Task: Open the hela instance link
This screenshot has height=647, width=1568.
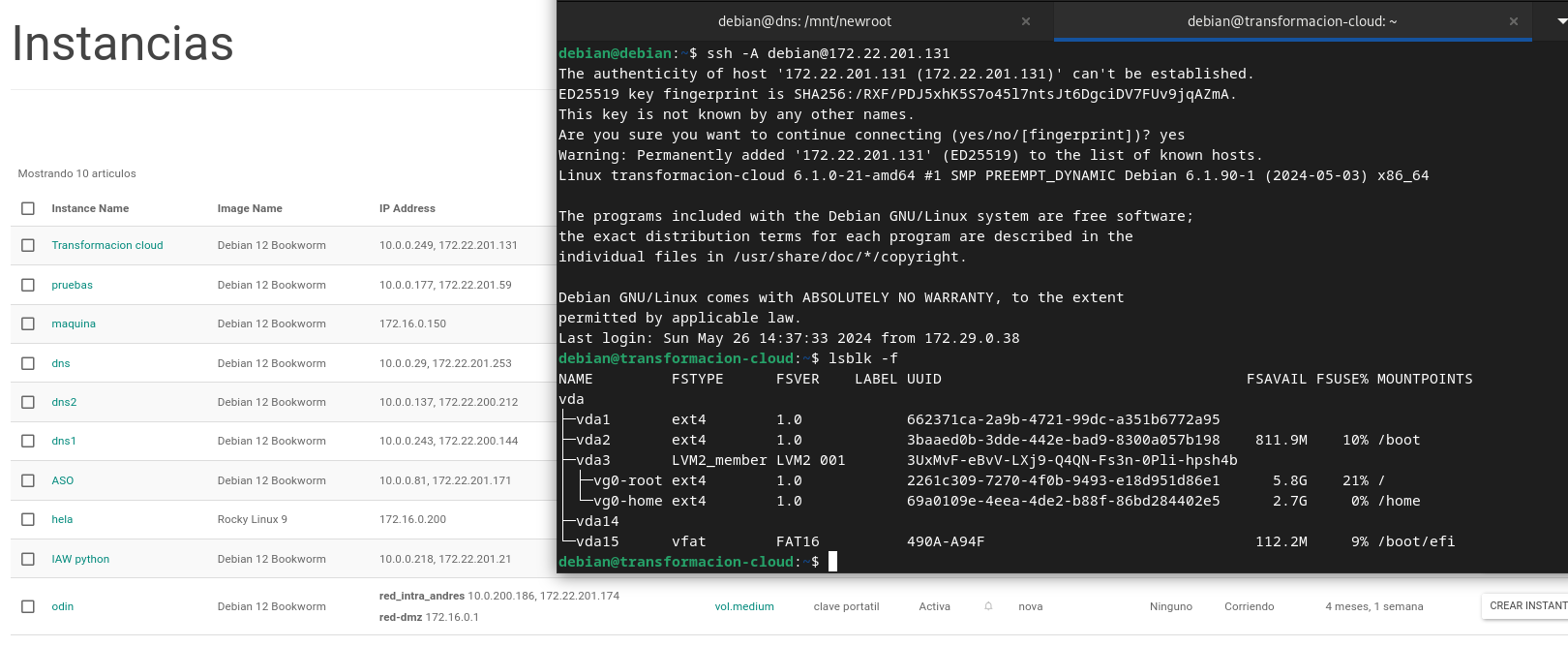Action: [x=62, y=519]
